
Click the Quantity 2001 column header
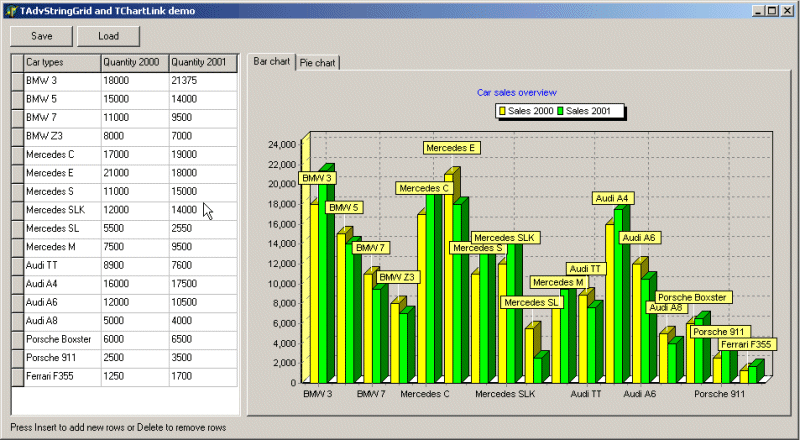coord(203,62)
